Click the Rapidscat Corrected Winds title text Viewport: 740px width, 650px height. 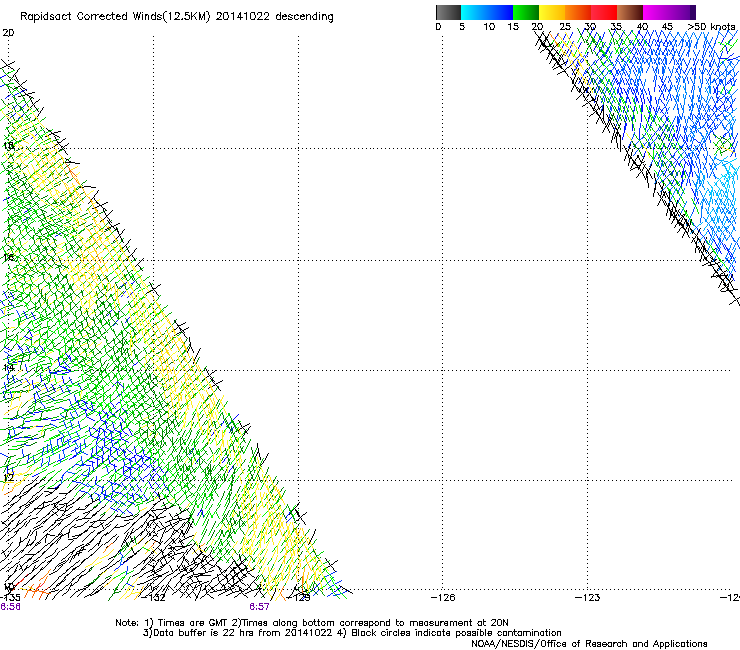click(177, 16)
